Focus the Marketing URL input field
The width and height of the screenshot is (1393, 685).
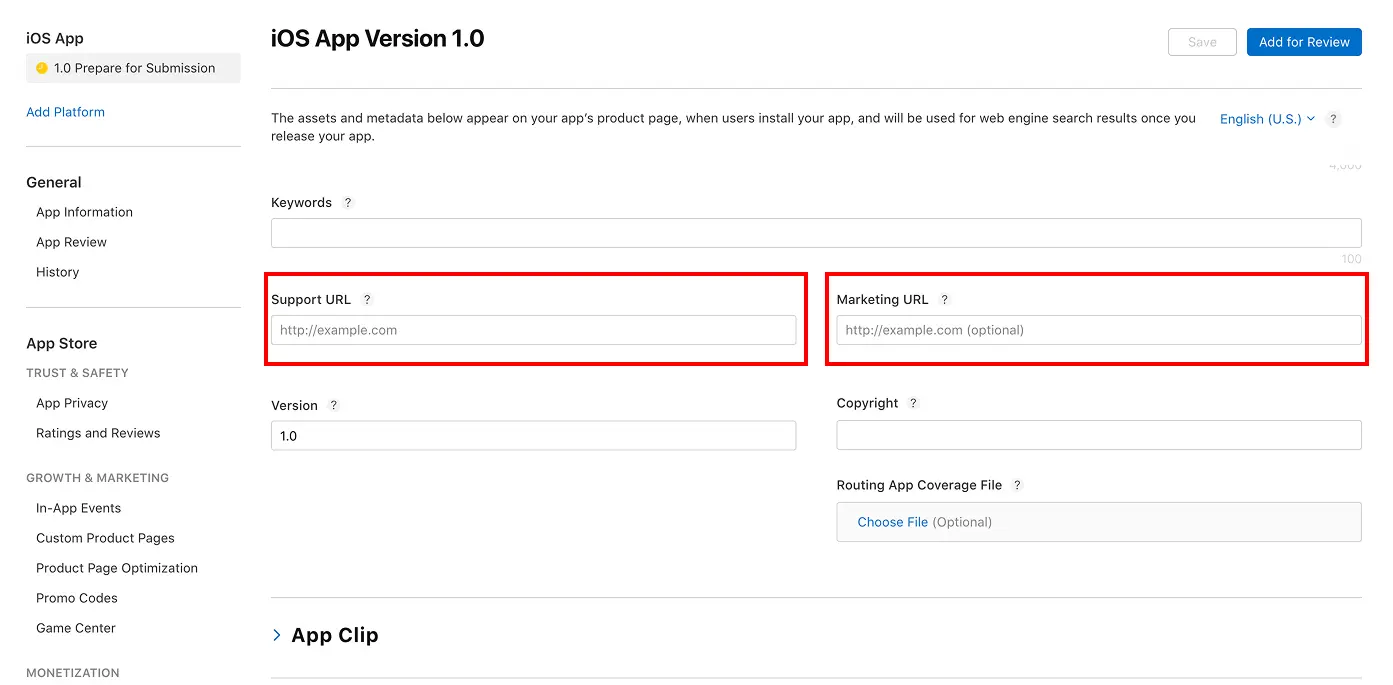coord(1099,330)
